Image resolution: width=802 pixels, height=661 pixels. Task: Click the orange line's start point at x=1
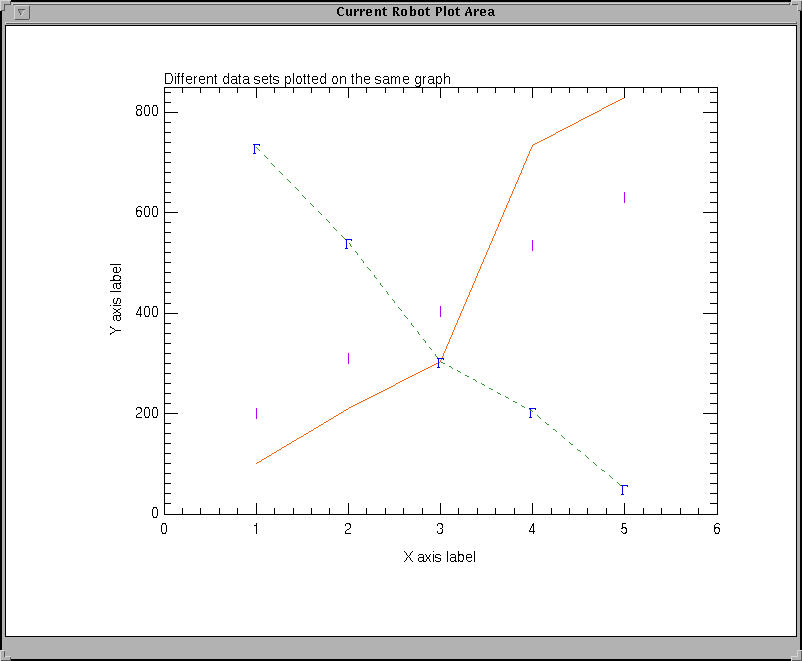(x=257, y=463)
